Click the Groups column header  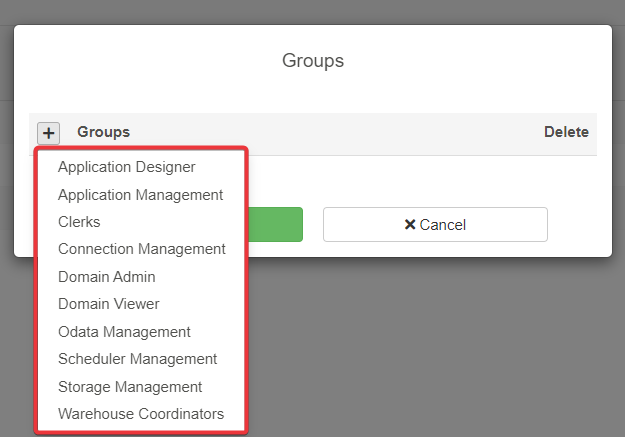click(103, 132)
